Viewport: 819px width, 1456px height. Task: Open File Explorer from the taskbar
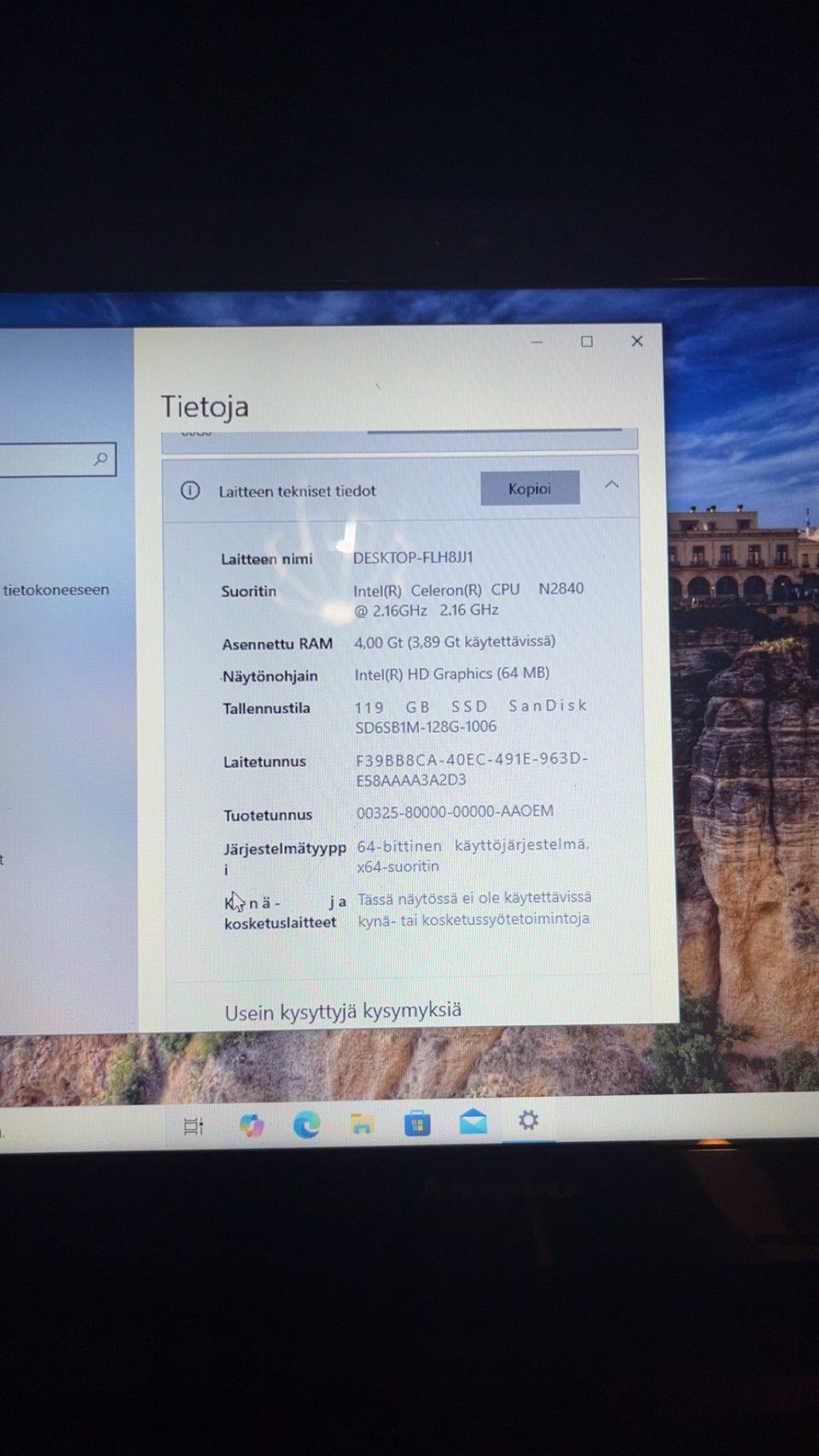tap(363, 1125)
